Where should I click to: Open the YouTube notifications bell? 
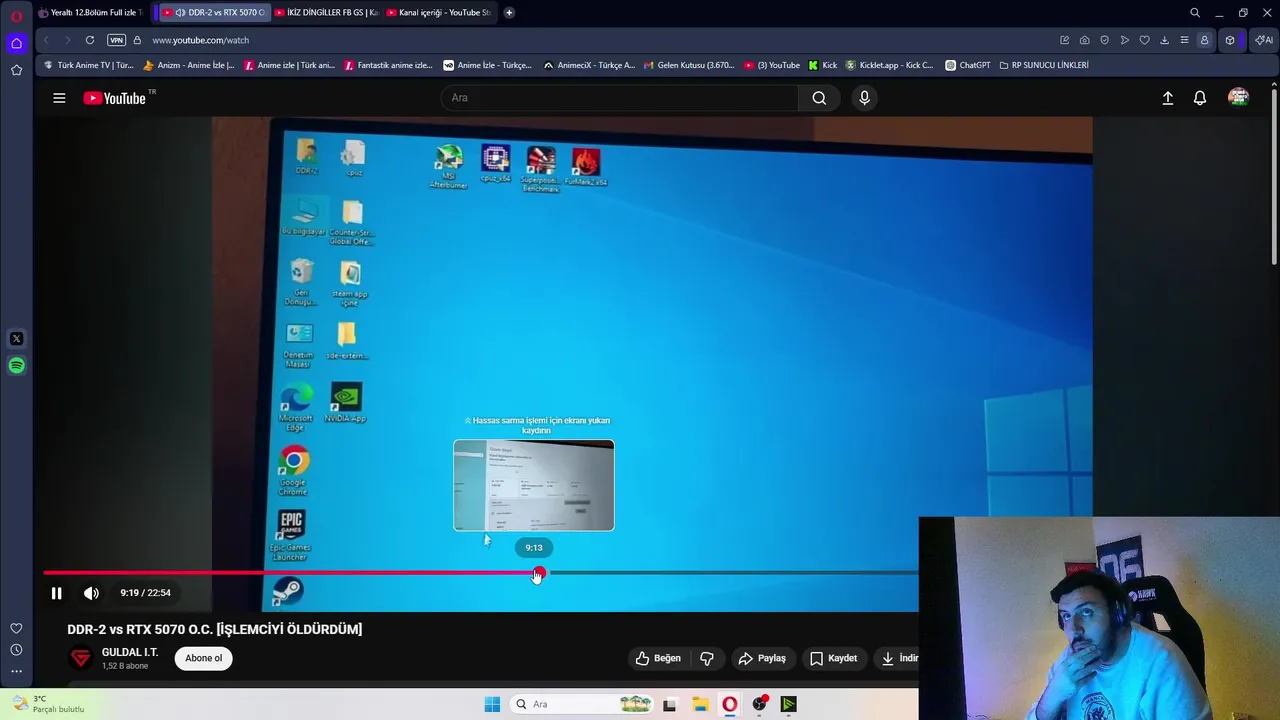click(1200, 98)
